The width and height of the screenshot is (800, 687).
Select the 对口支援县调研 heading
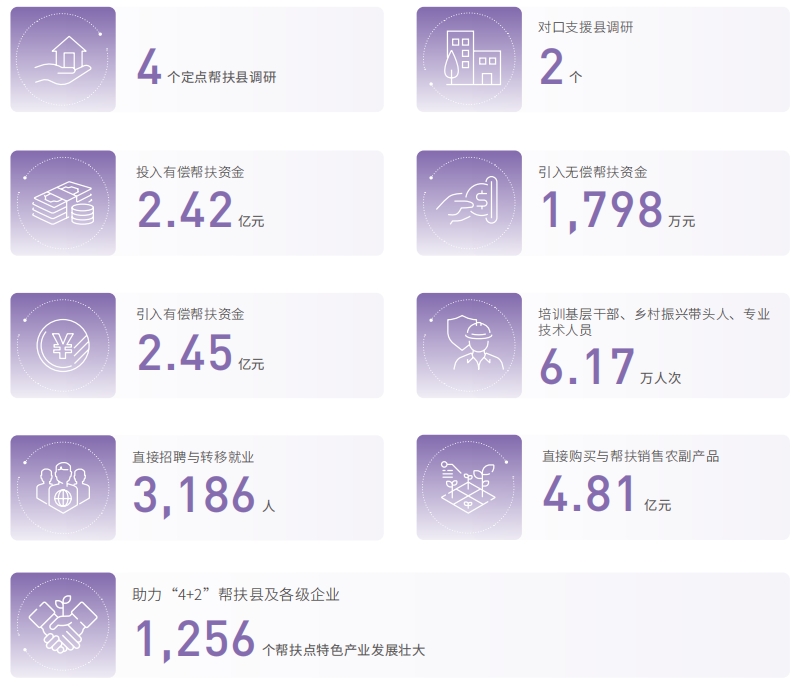pyautogui.click(x=585, y=28)
